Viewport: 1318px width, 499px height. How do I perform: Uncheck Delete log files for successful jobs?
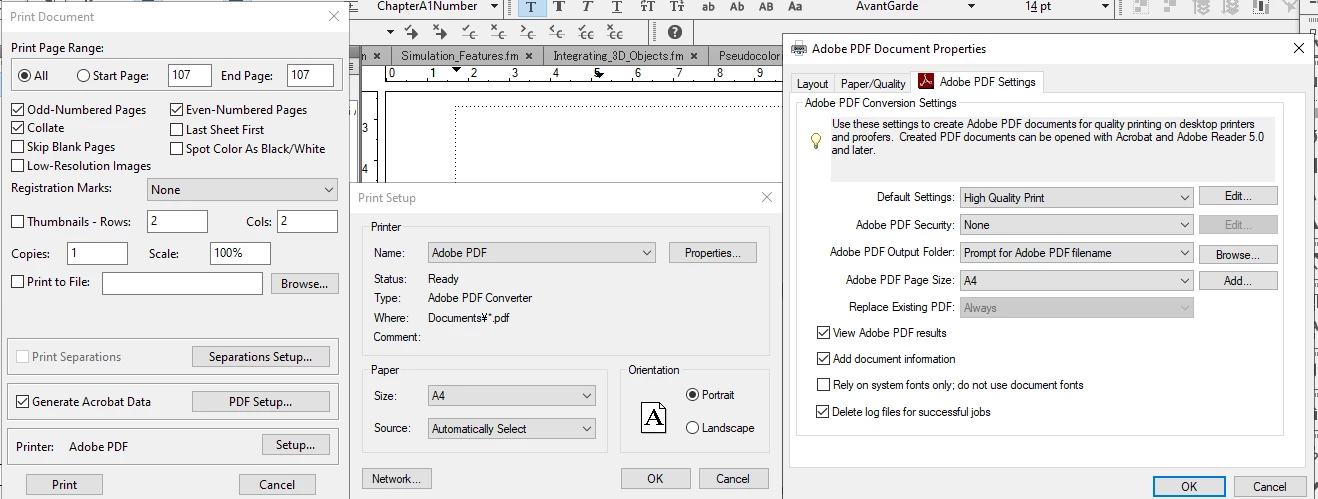[x=823, y=411]
